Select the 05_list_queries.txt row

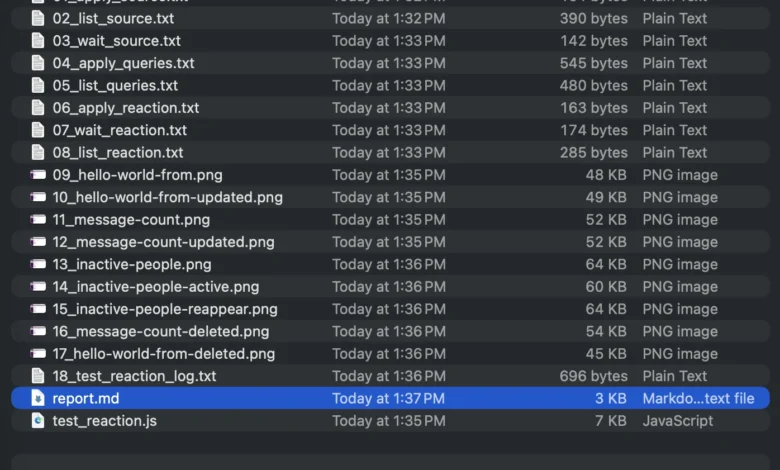(x=115, y=86)
